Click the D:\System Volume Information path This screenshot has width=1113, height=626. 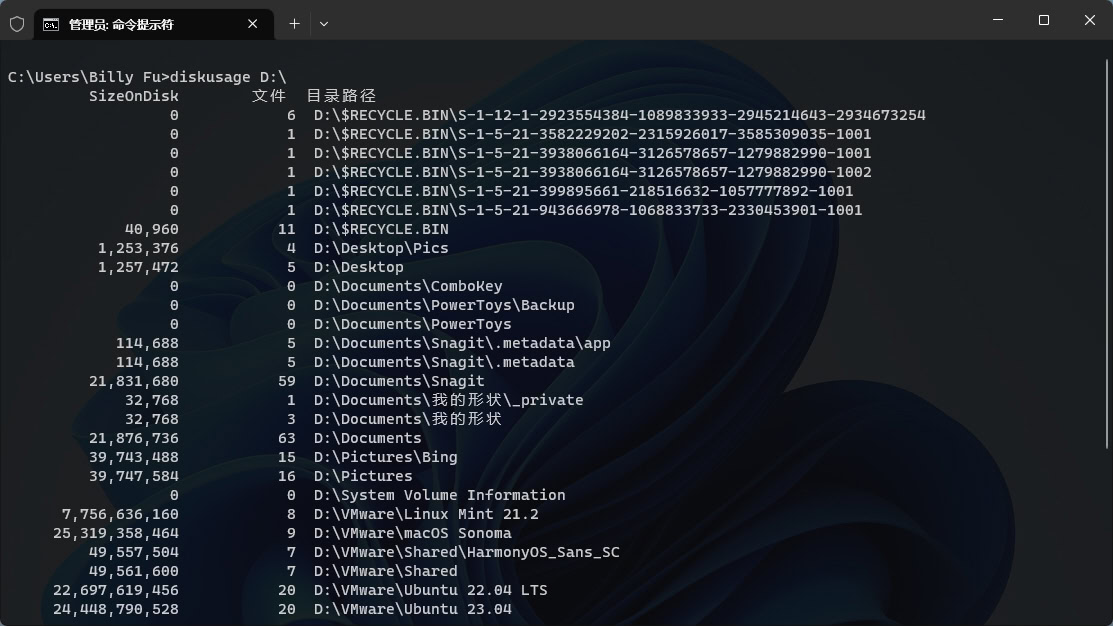click(x=439, y=495)
